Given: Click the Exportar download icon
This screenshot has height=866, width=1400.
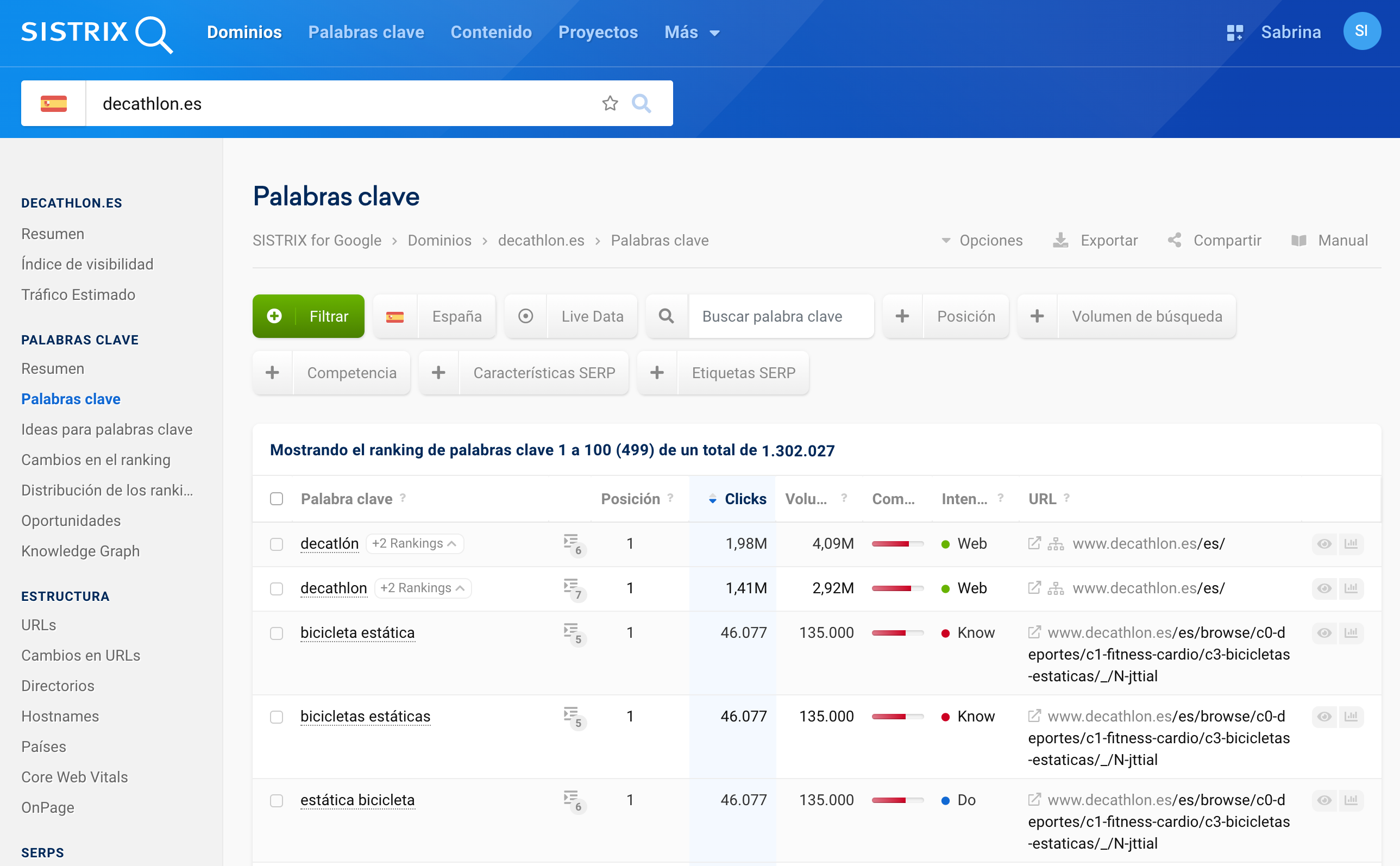Looking at the screenshot, I should [1060, 240].
